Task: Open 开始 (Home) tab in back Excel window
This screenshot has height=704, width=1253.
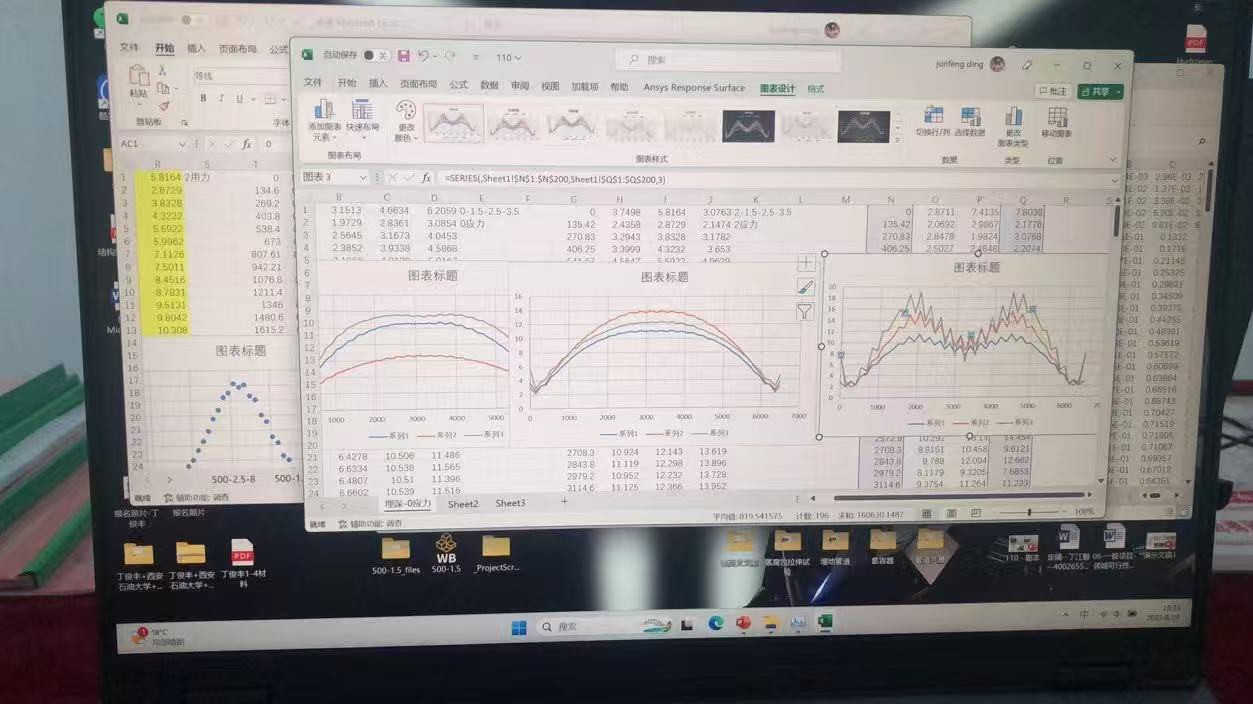Action: (x=164, y=48)
